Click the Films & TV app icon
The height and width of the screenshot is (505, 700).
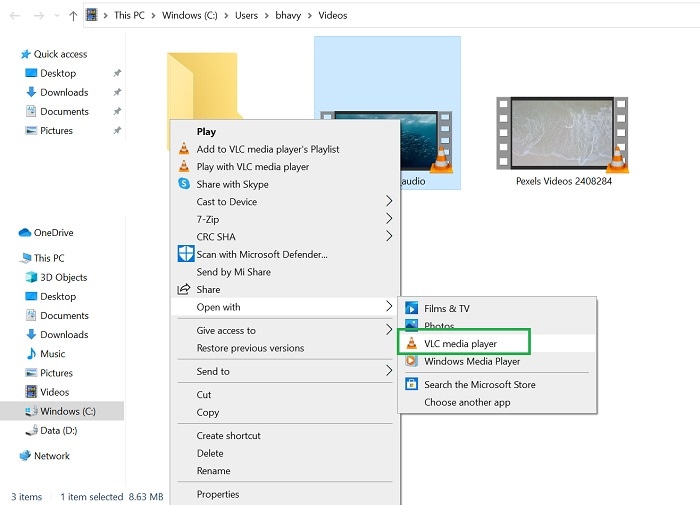[x=412, y=308]
